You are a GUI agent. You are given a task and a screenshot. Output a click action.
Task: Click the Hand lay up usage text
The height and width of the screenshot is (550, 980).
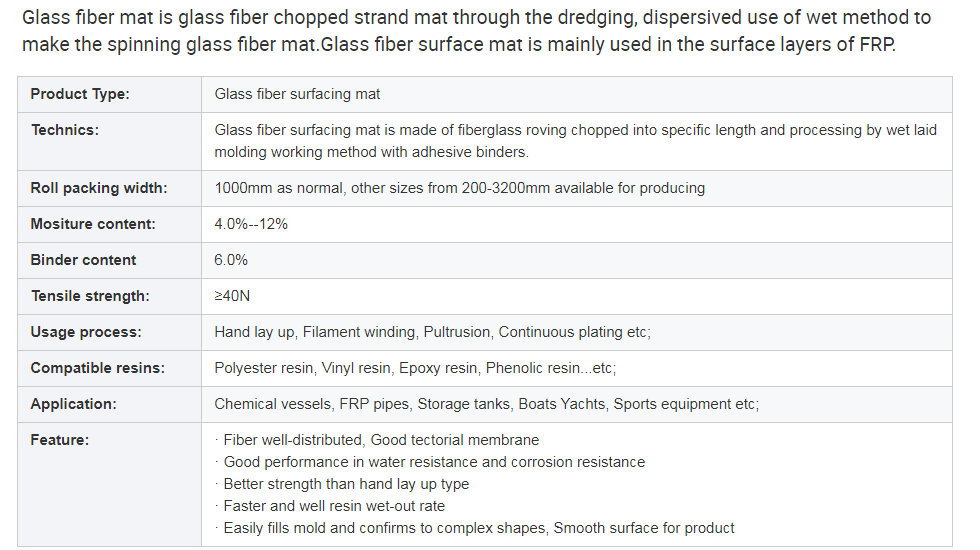[432, 332]
